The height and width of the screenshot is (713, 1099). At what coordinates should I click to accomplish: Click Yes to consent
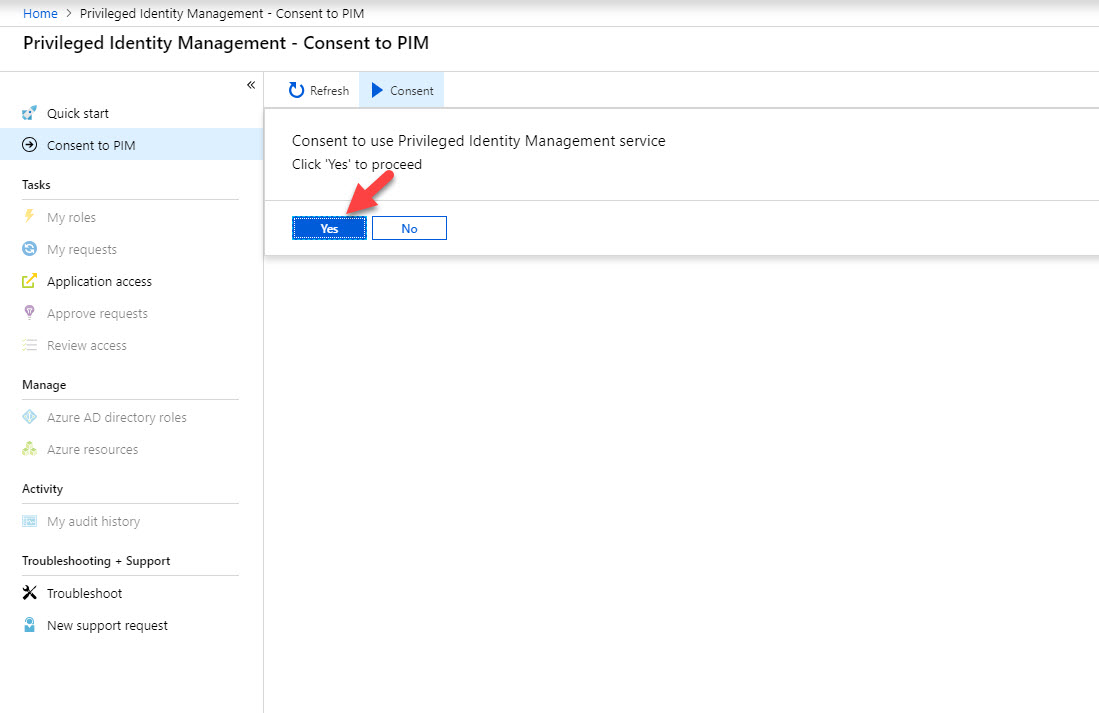[x=329, y=228]
